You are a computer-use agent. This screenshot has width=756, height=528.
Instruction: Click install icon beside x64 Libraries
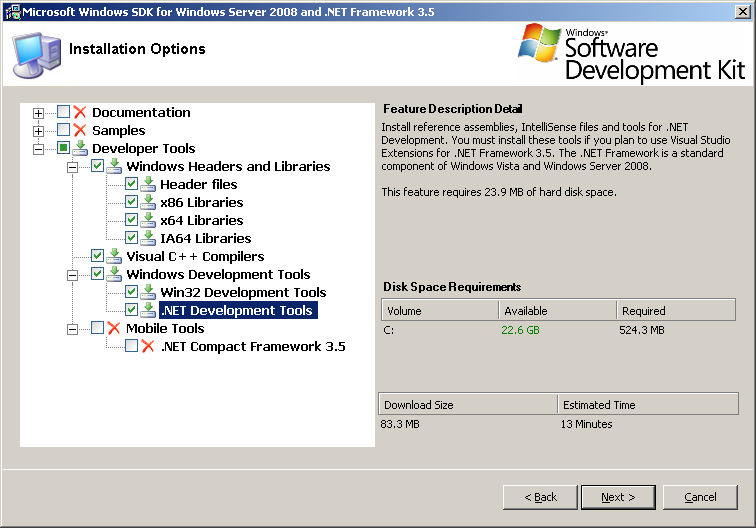point(148,220)
